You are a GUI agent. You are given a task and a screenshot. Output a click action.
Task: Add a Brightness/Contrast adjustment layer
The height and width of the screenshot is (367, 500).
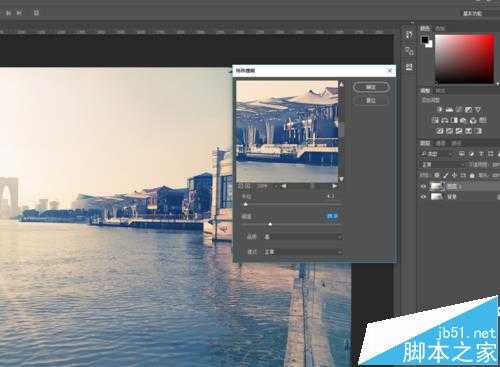(440, 109)
